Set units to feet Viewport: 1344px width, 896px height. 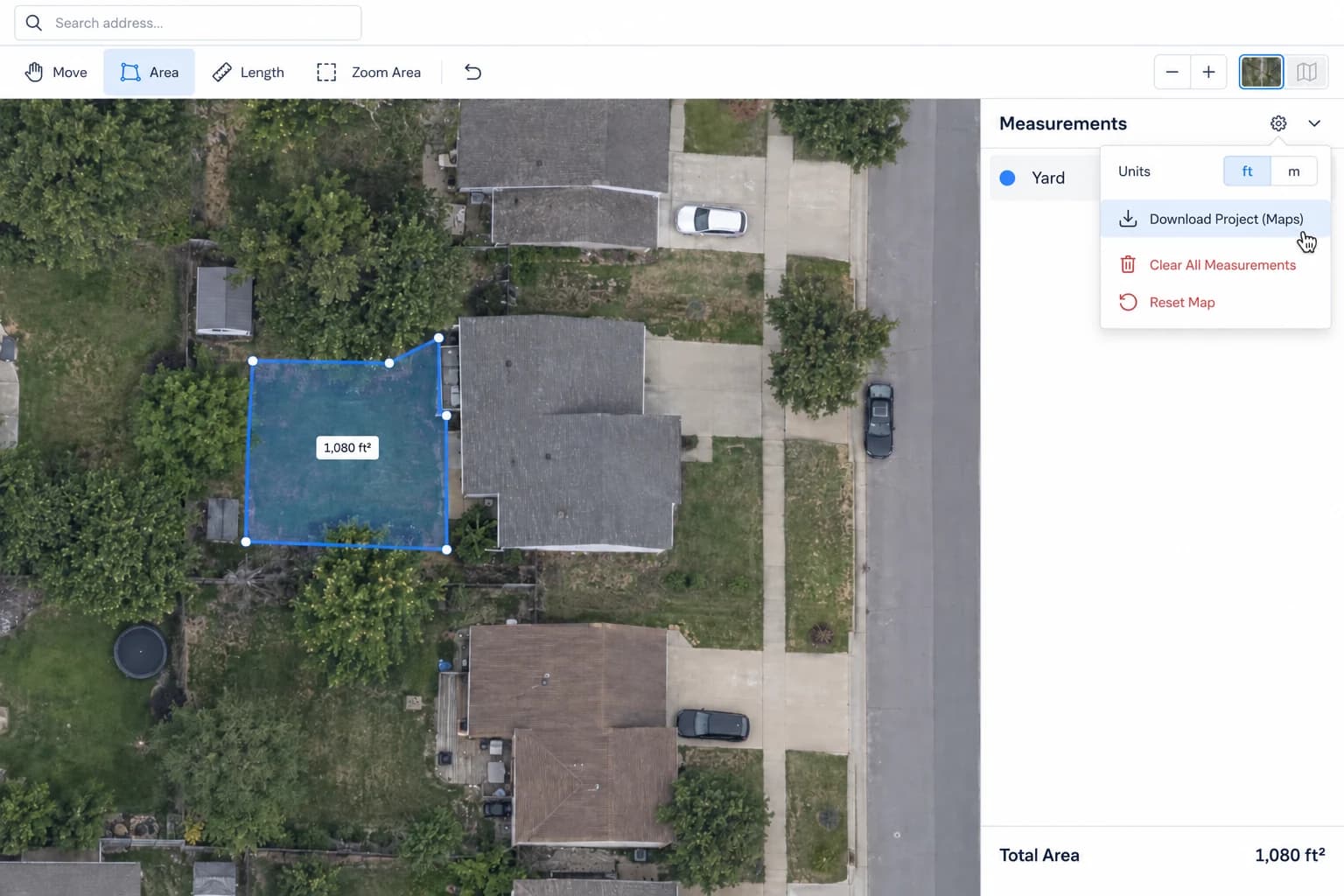[x=1247, y=171]
